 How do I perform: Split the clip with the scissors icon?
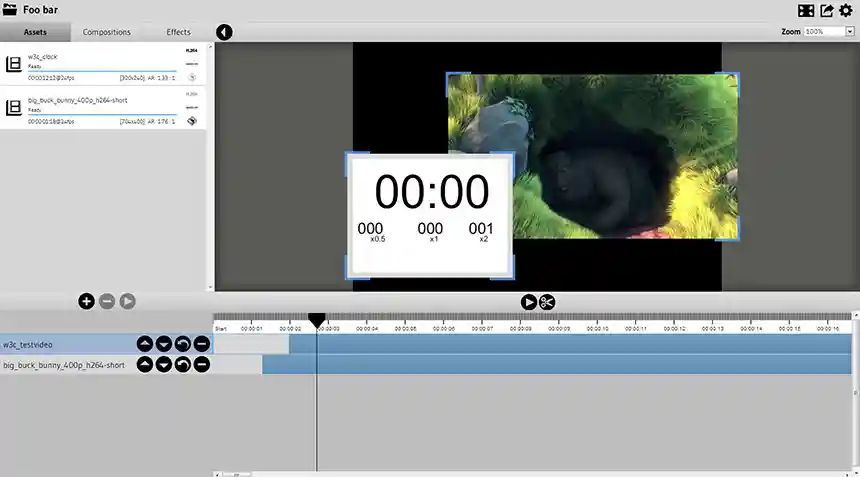(x=547, y=302)
